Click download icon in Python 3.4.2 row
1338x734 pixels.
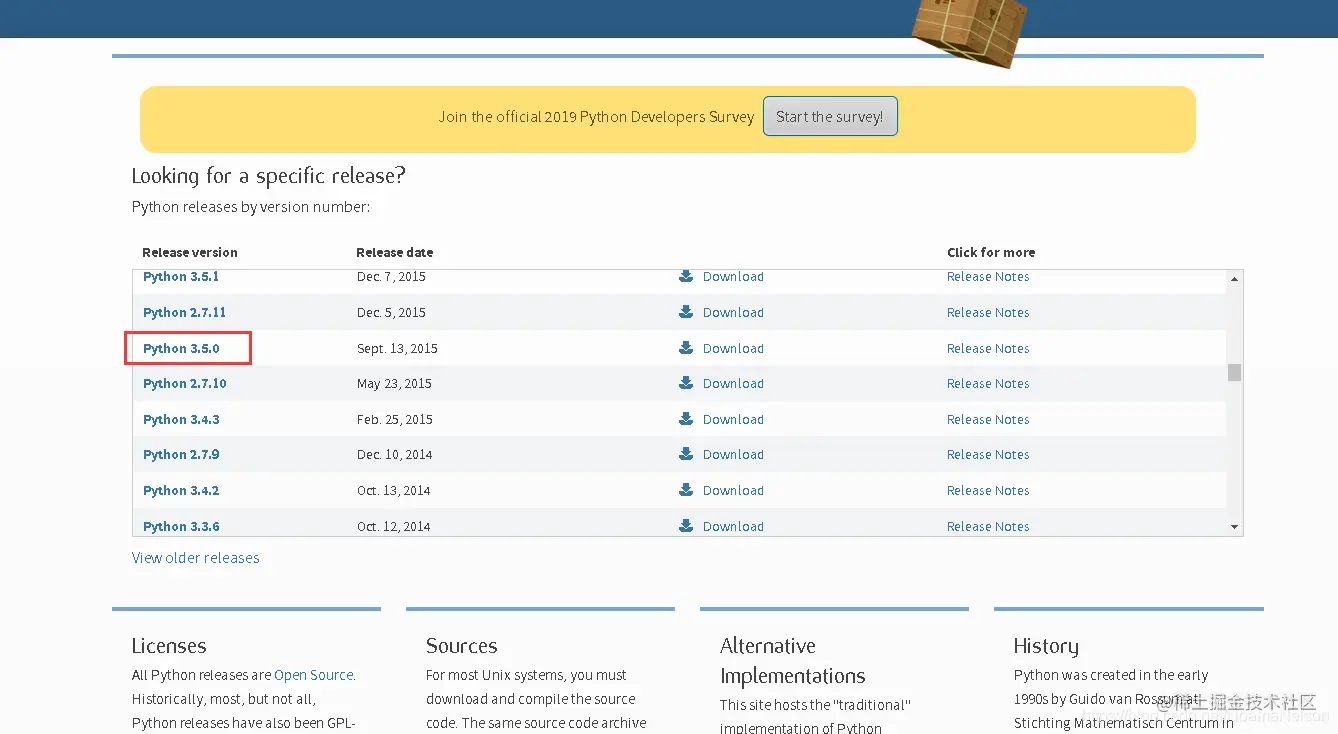coord(686,490)
